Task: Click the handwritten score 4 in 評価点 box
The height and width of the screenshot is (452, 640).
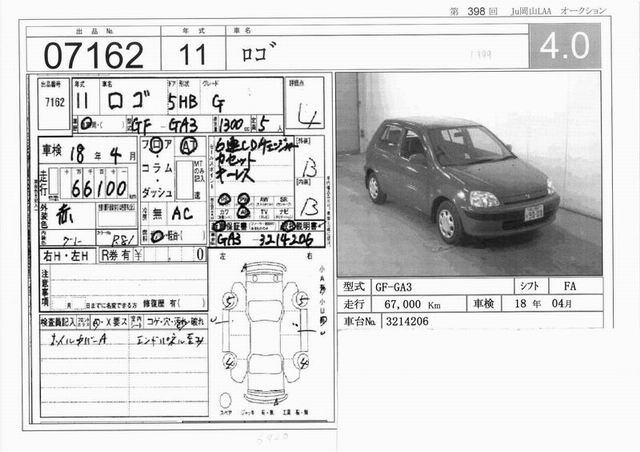Action: pyautogui.click(x=307, y=115)
